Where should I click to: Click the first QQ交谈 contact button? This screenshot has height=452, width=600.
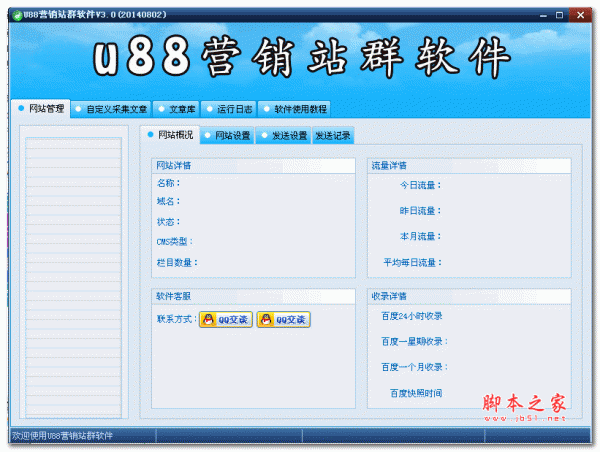pos(226,319)
